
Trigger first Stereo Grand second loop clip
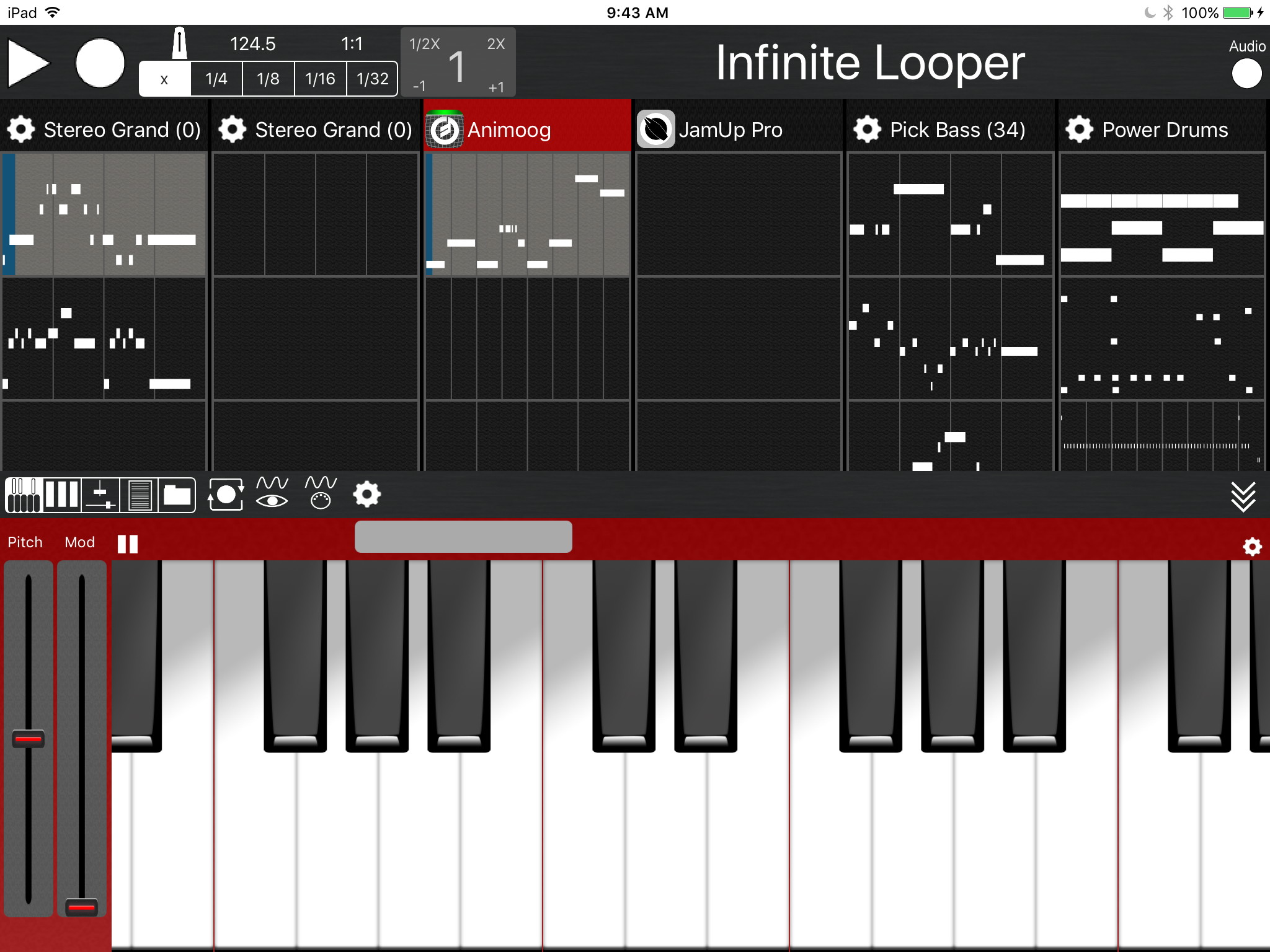[104, 338]
